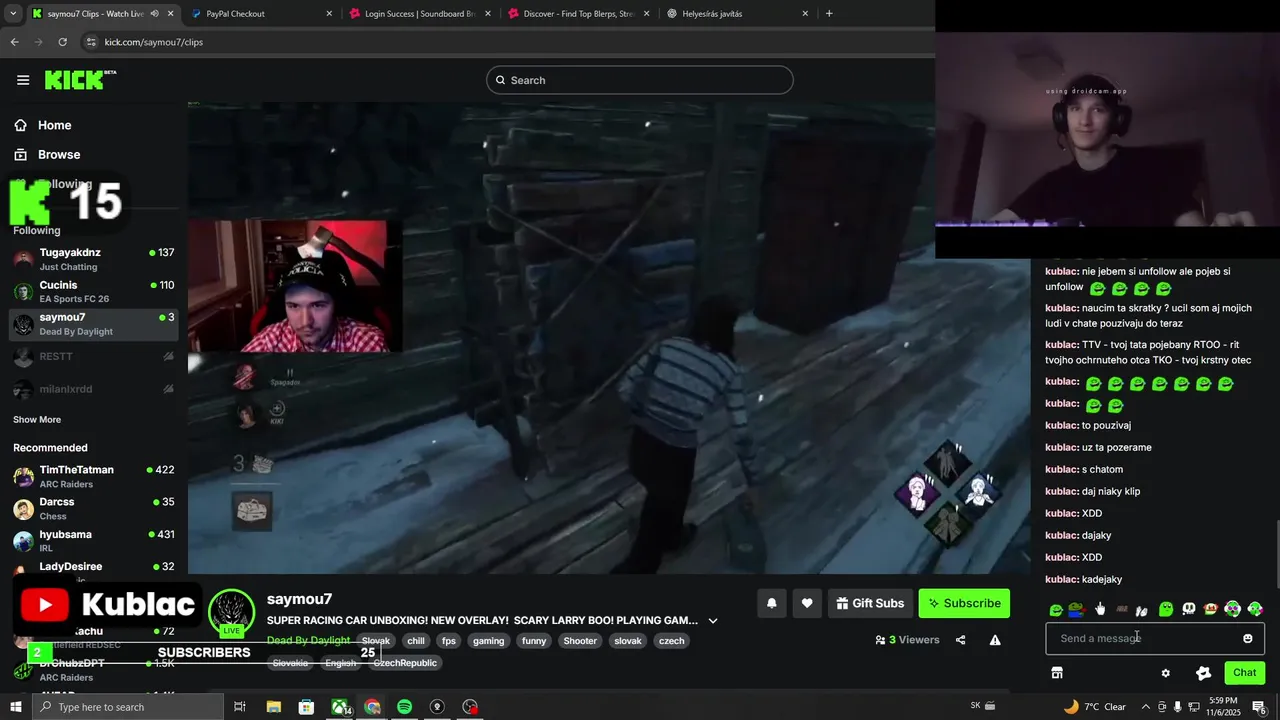Click the gaming tag

(489, 641)
